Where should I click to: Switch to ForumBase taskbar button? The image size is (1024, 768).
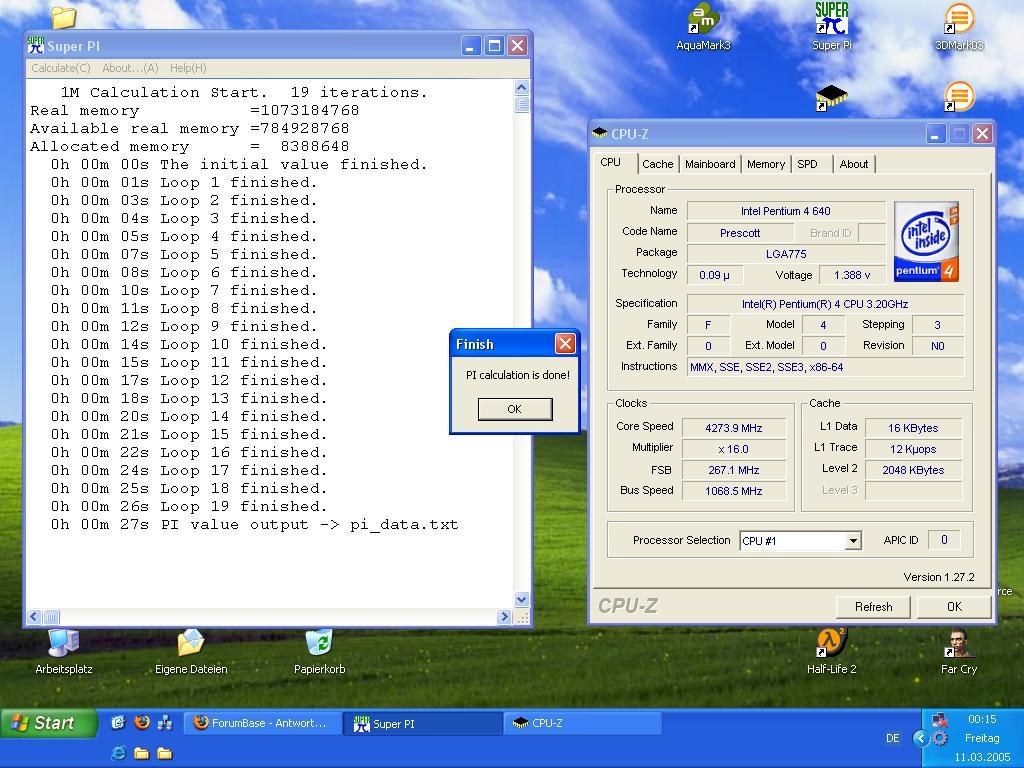pyautogui.click(x=263, y=724)
